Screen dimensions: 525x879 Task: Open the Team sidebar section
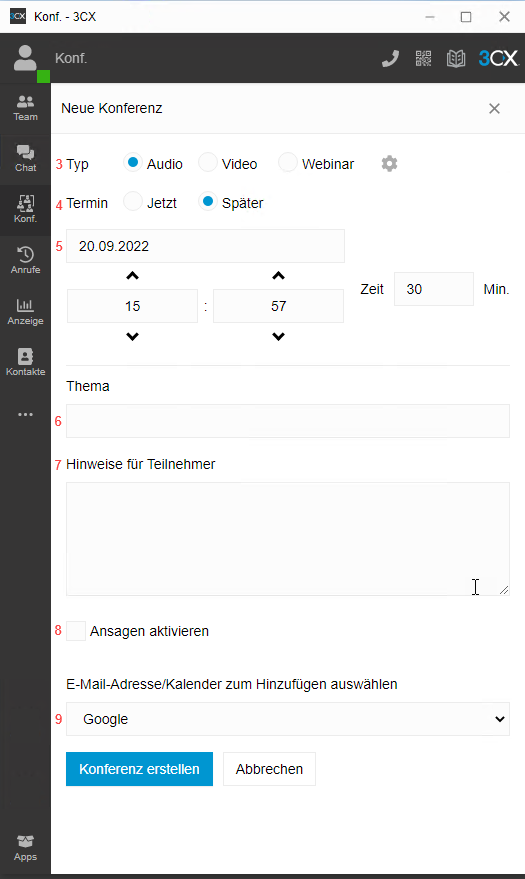pyautogui.click(x=25, y=108)
